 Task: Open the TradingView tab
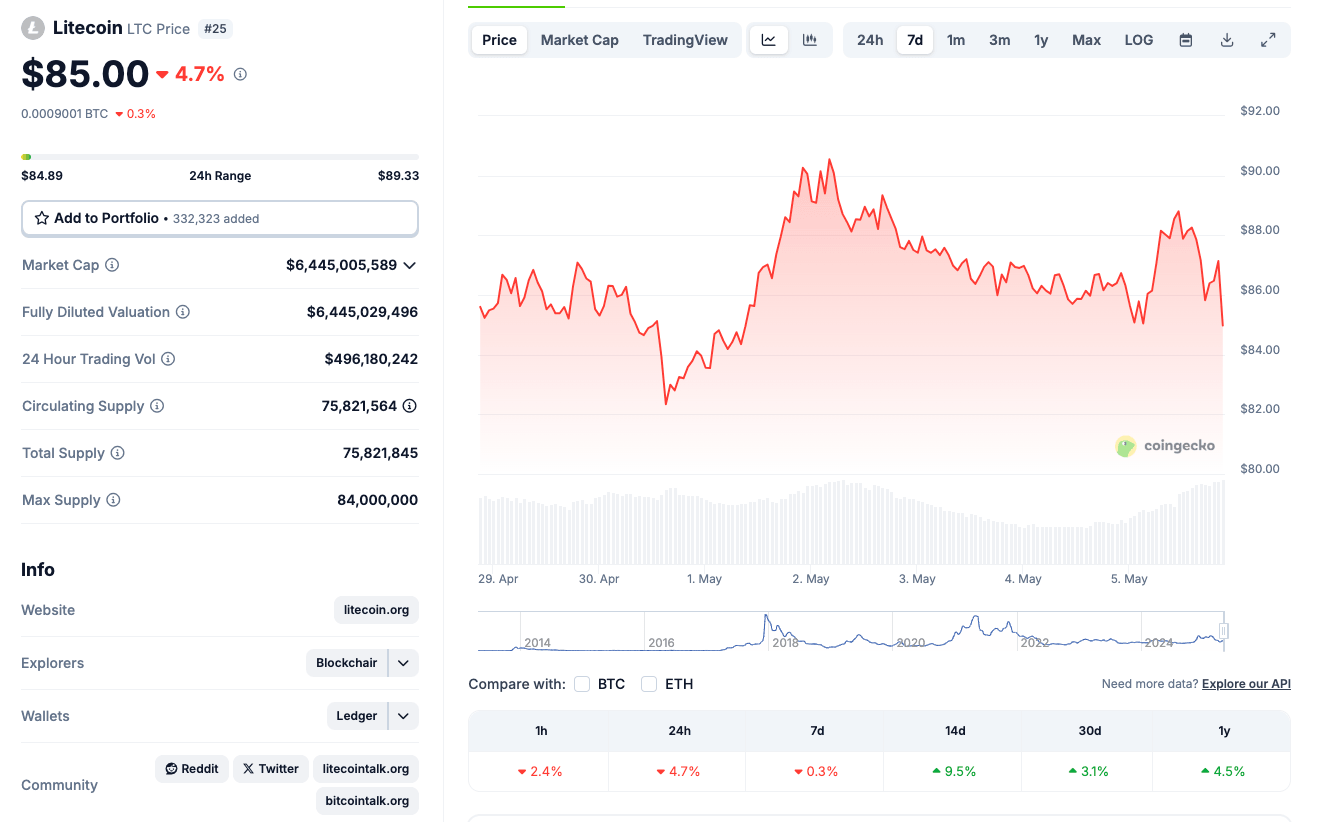pyautogui.click(x=685, y=39)
